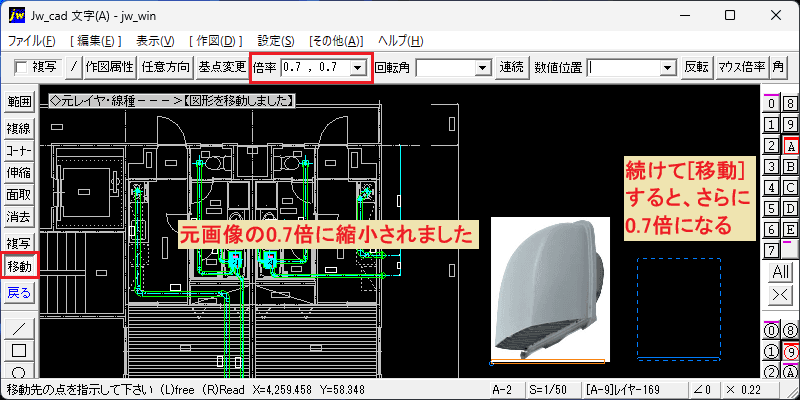Click the X layer toggle button
800x400 pixels.
point(781,294)
